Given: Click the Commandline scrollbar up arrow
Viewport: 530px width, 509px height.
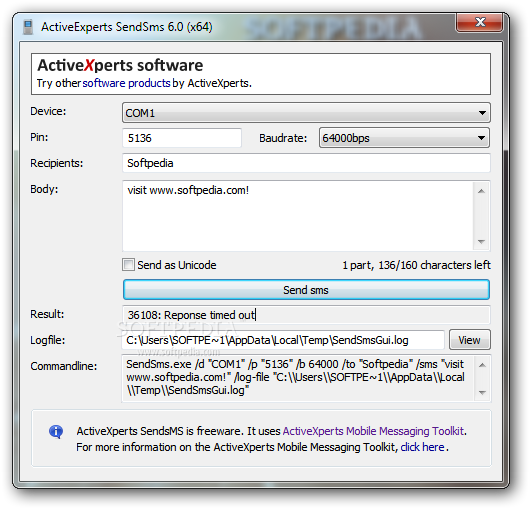Looking at the screenshot, I should (482, 365).
